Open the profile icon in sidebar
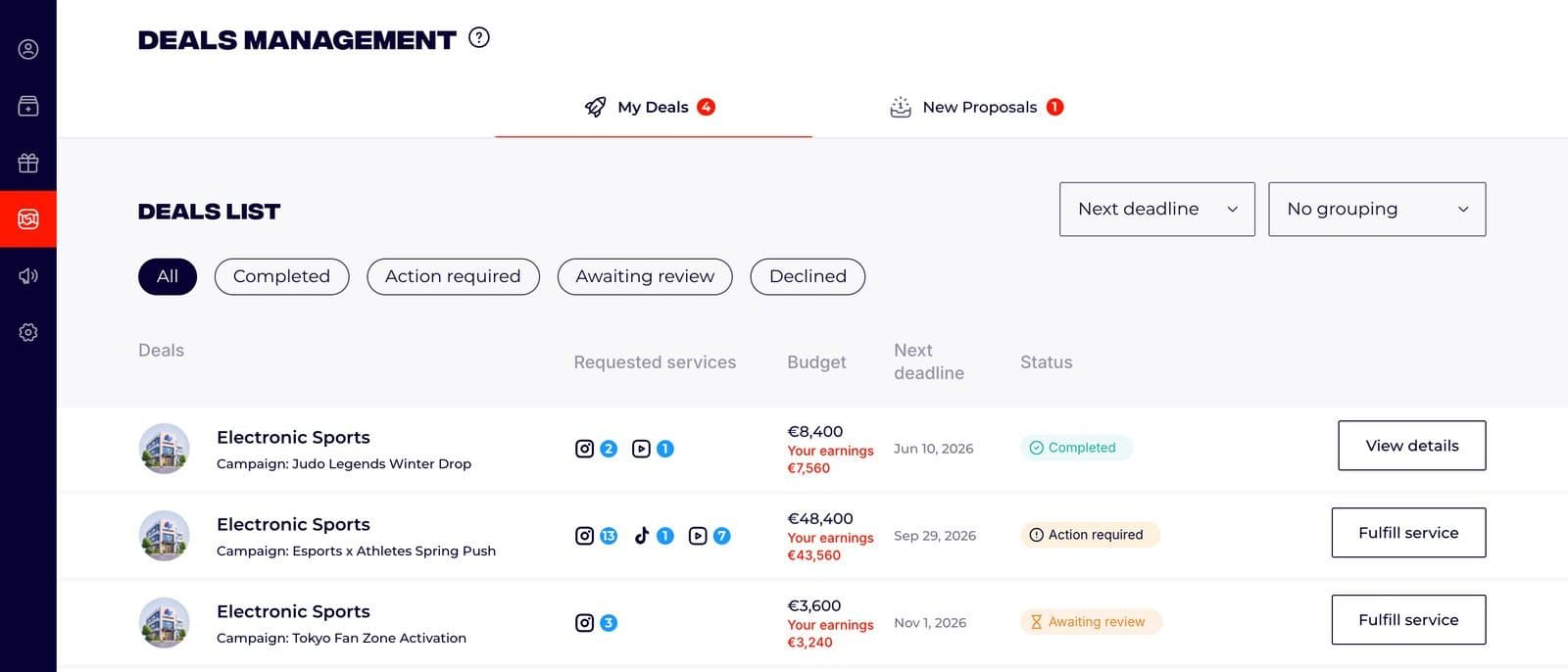Image resolution: width=1568 pixels, height=672 pixels. [x=28, y=49]
